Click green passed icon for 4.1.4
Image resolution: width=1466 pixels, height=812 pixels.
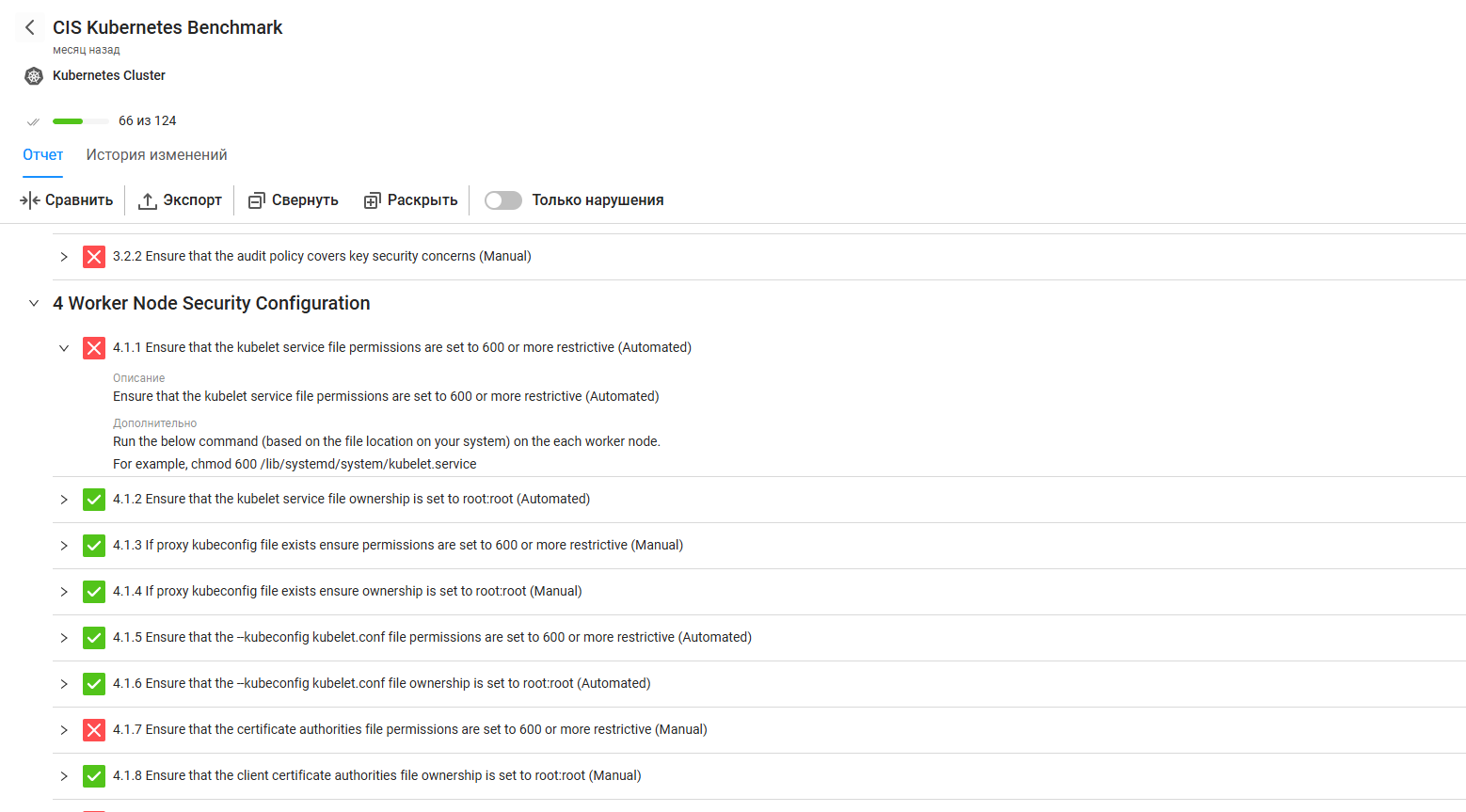tap(94, 592)
